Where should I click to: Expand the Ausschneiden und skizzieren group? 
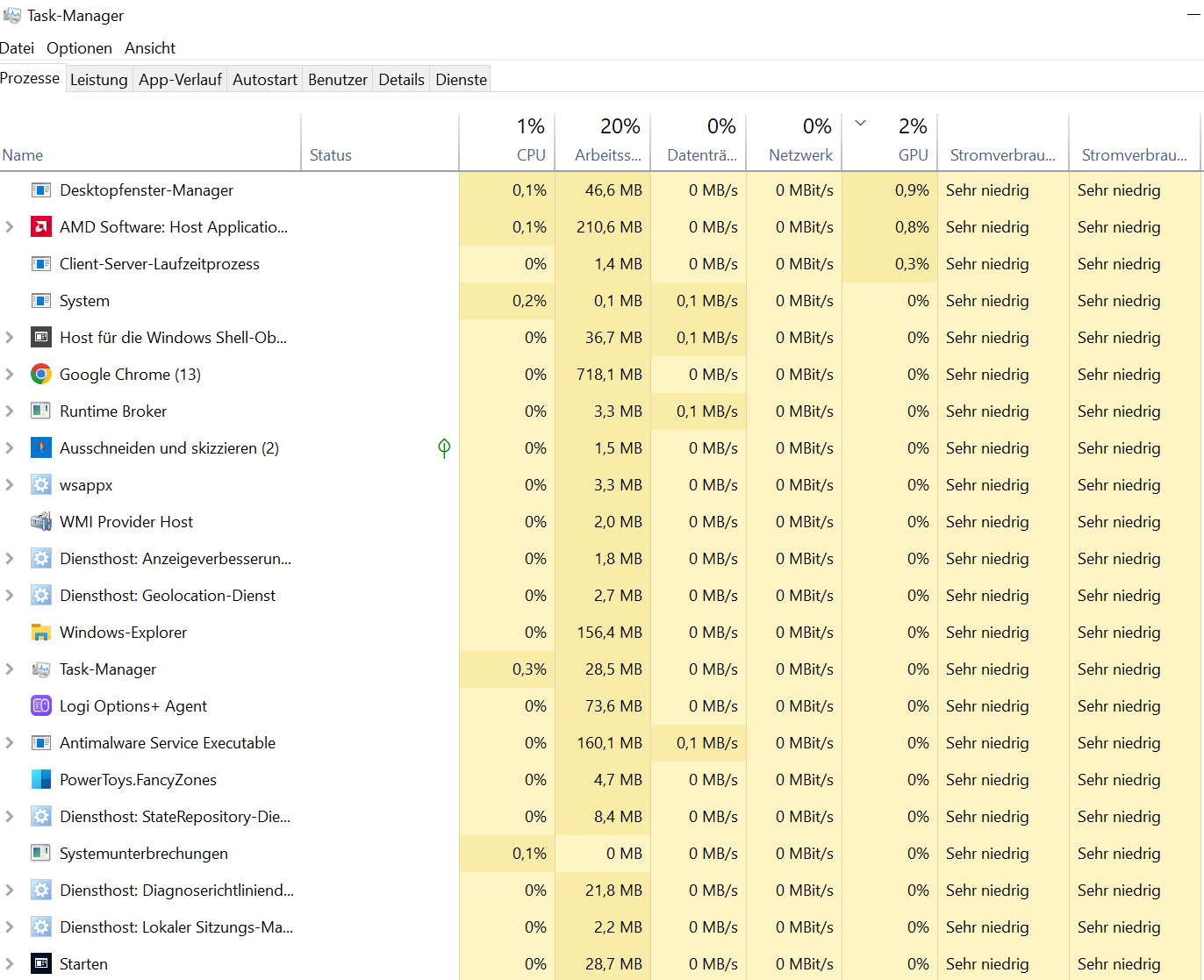pos(9,447)
